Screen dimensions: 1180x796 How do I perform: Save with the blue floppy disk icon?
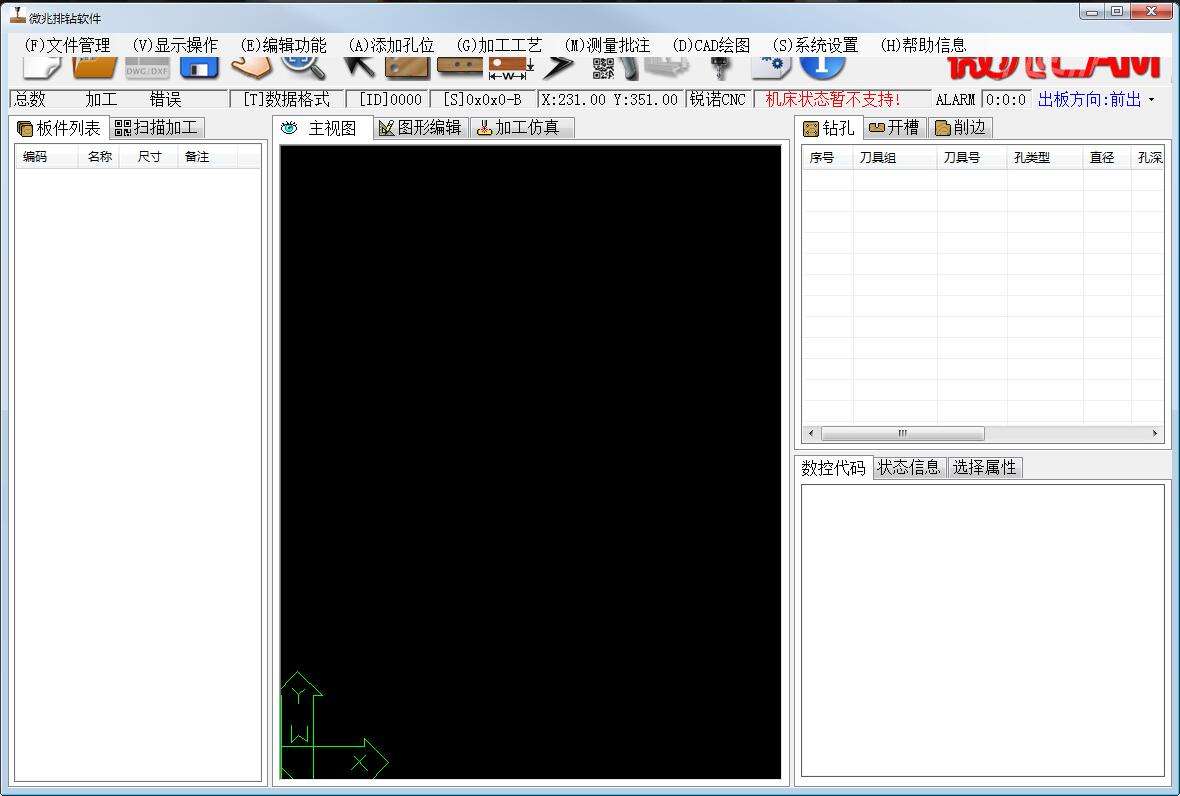point(199,67)
